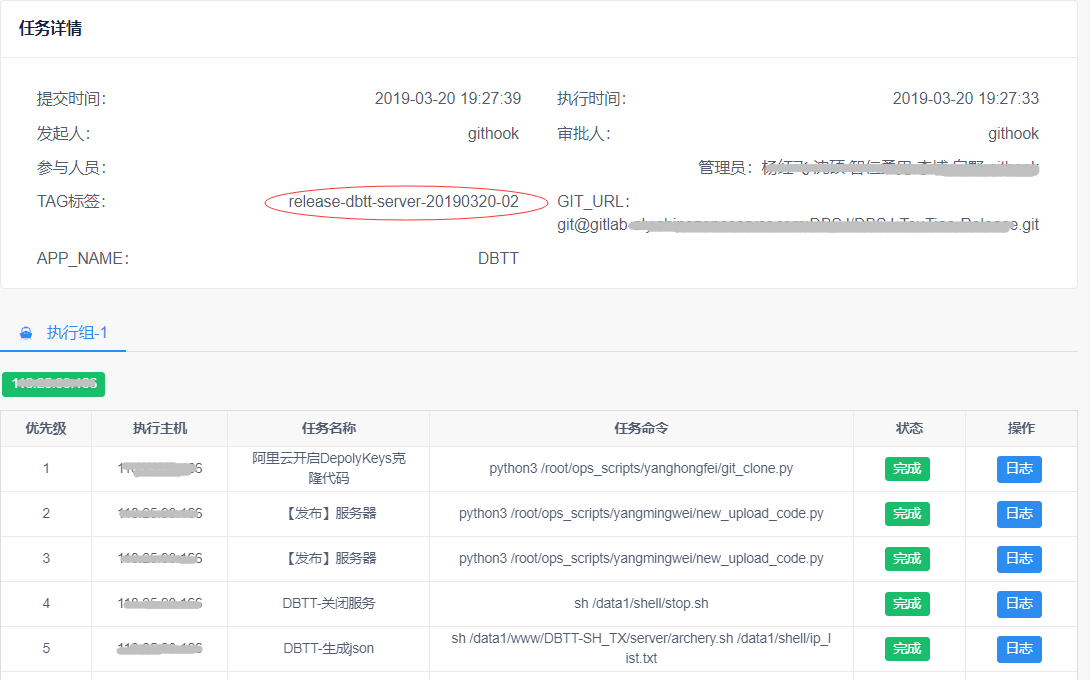
Task: Click the 优先级 column header
Action: point(46,428)
